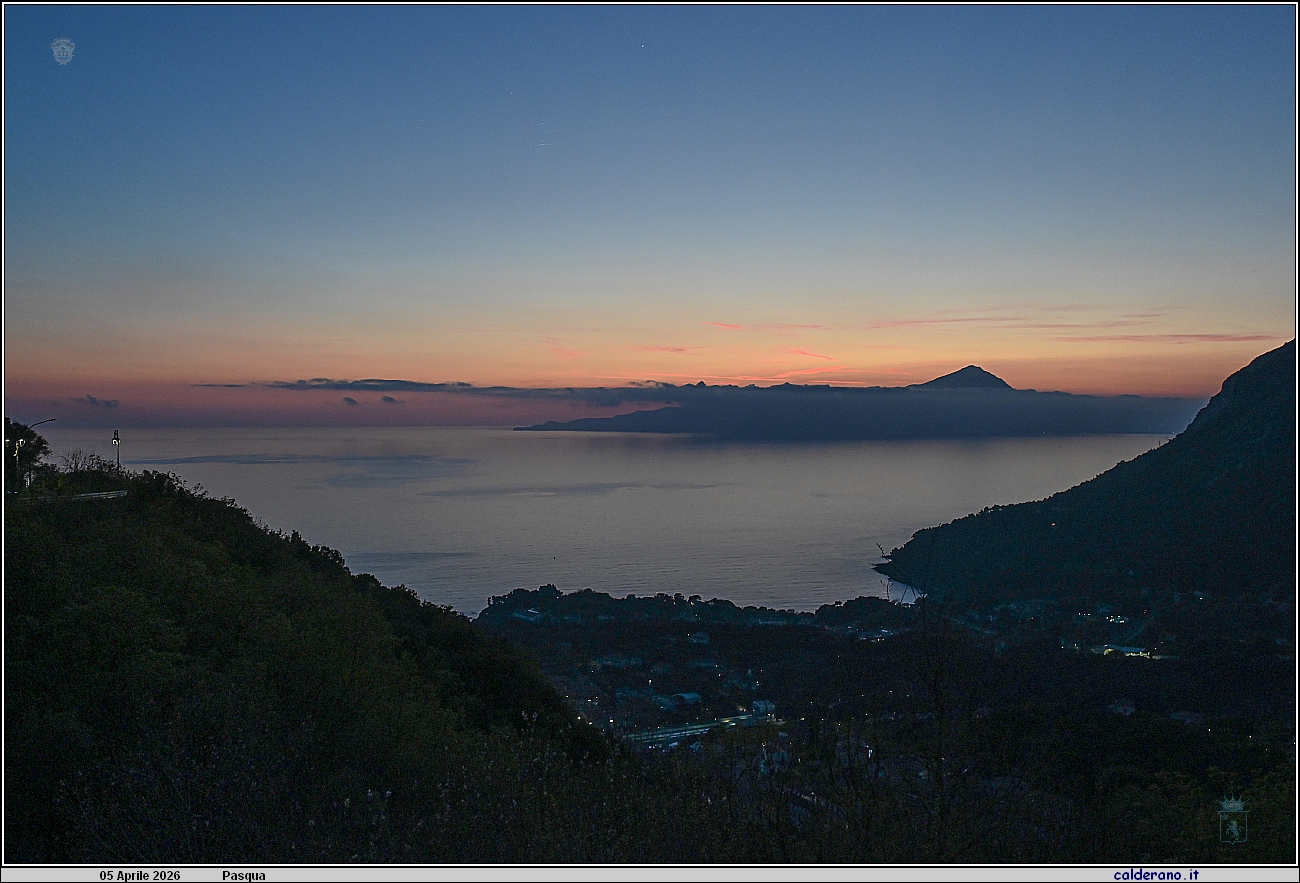
Task: Click the crowned shield emblem bottom-right
Action: click(1232, 828)
